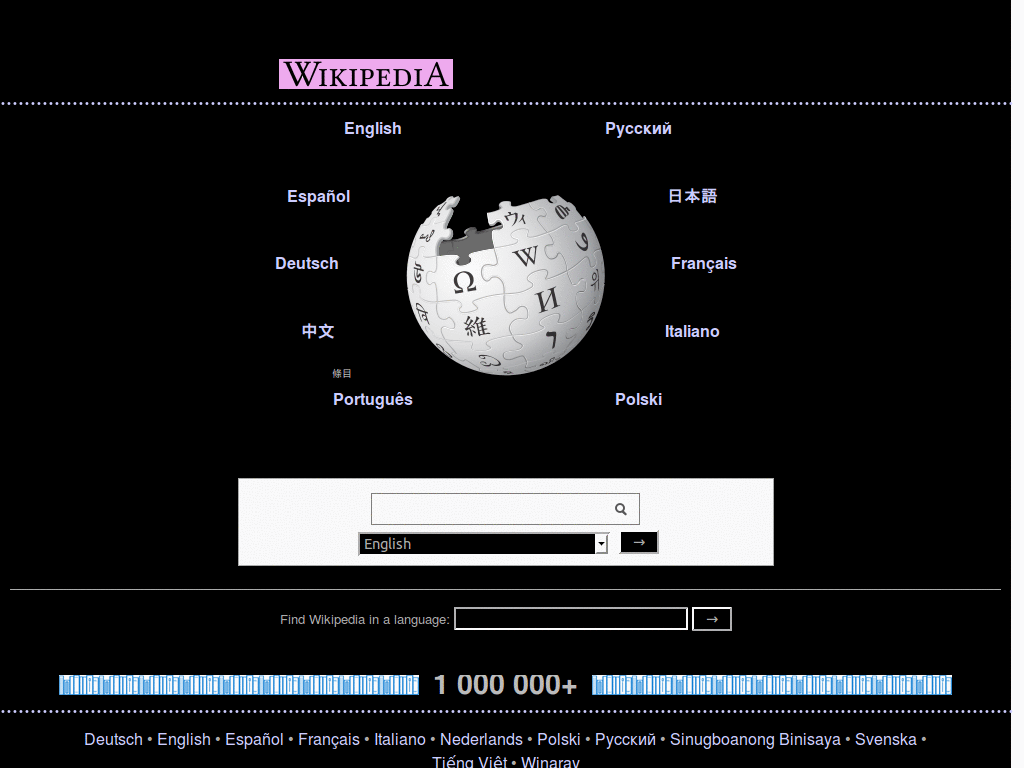1024x768 pixels.
Task: Click the Wikipedia puzzle globe image
Action: [x=505, y=285]
